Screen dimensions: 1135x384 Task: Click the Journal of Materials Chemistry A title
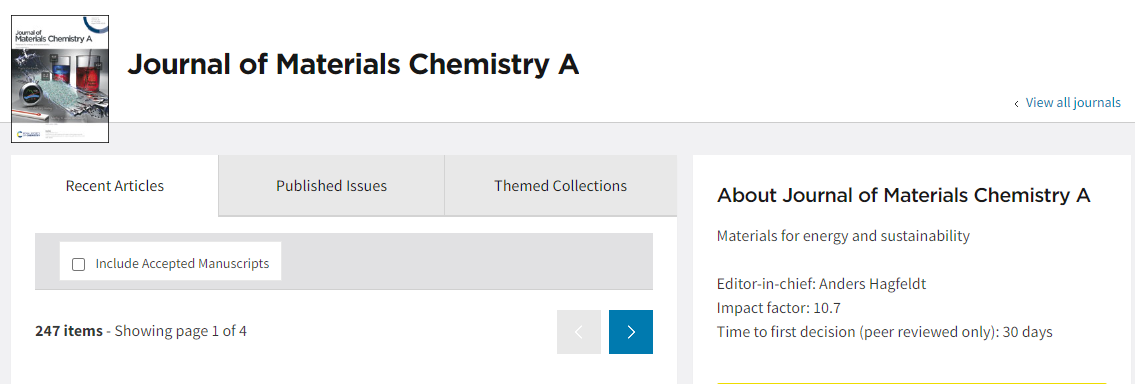(x=353, y=64)
